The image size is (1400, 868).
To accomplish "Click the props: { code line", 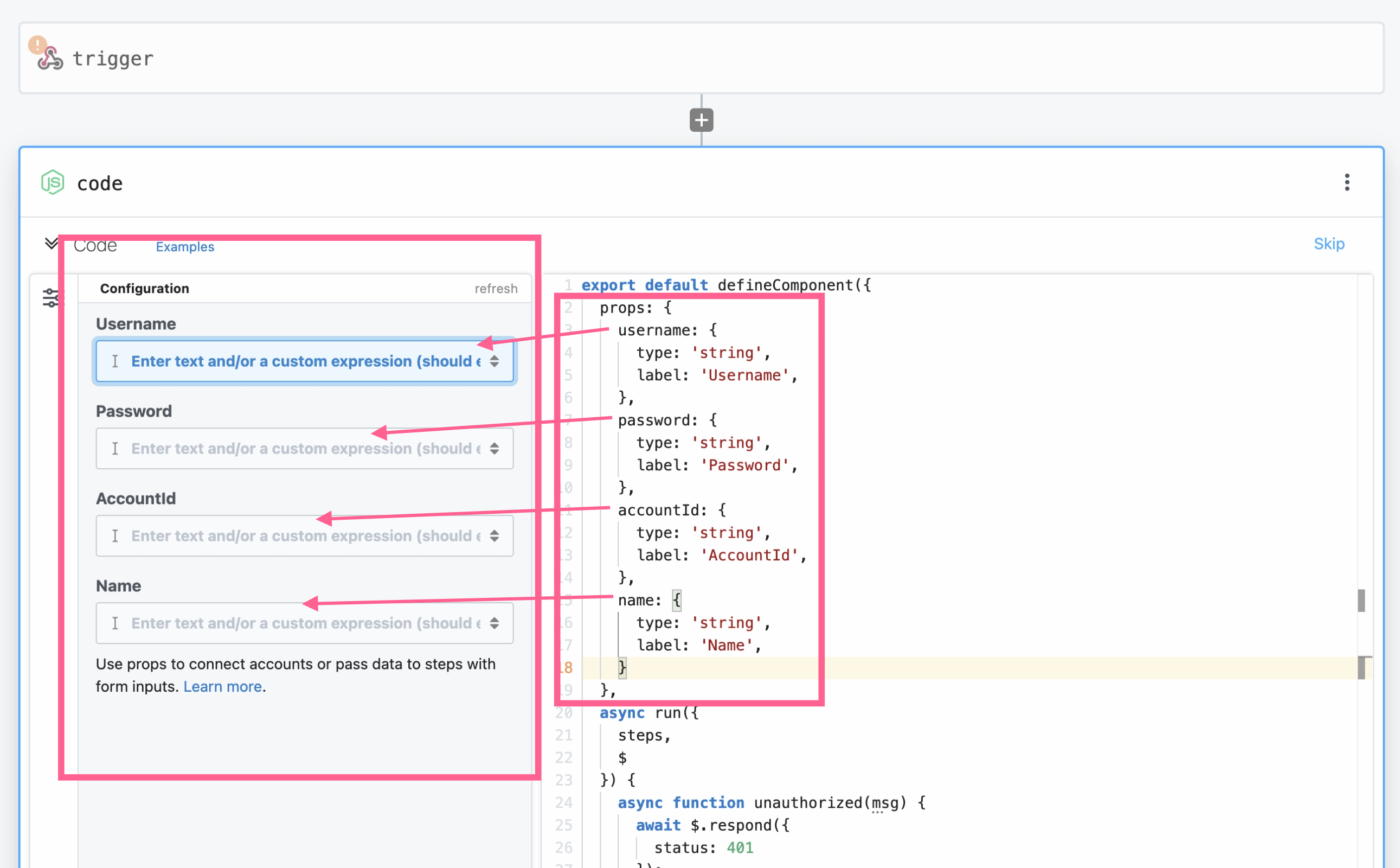I will (x=635, y=308).
